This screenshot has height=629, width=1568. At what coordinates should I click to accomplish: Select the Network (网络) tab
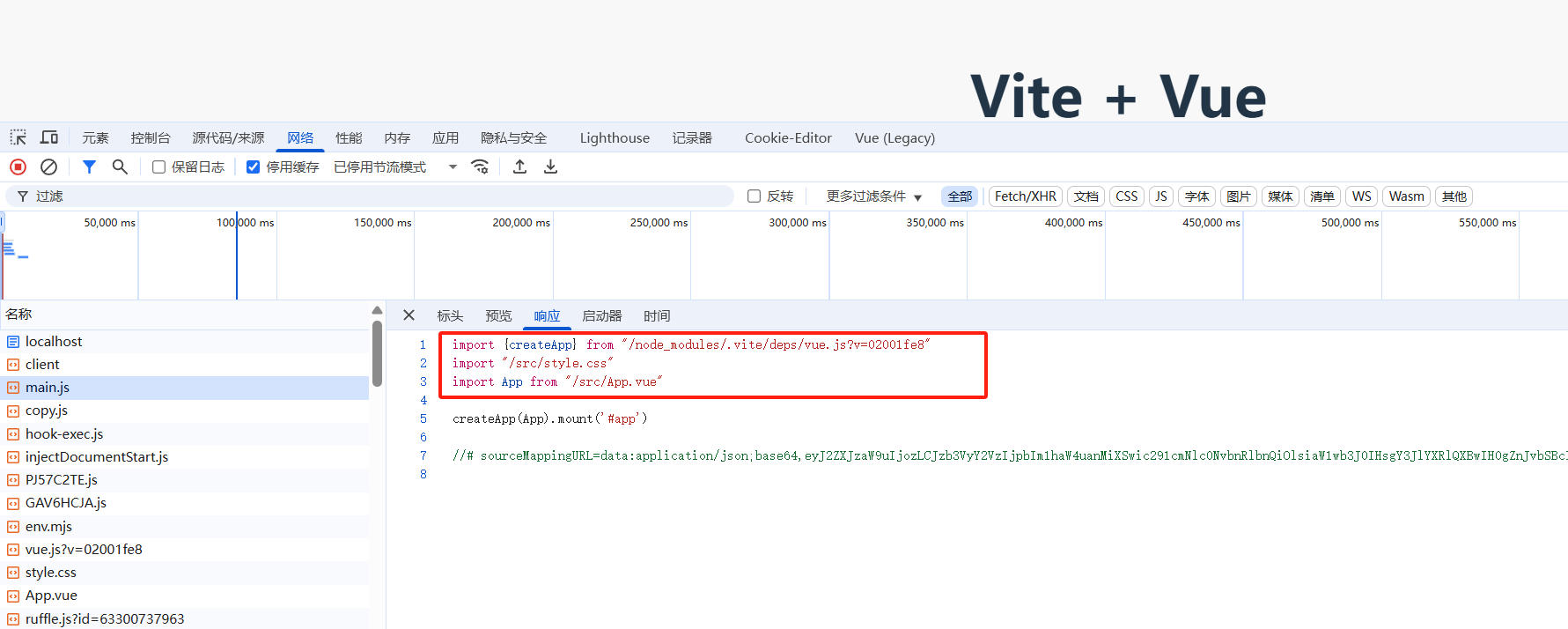pos(300,137)
